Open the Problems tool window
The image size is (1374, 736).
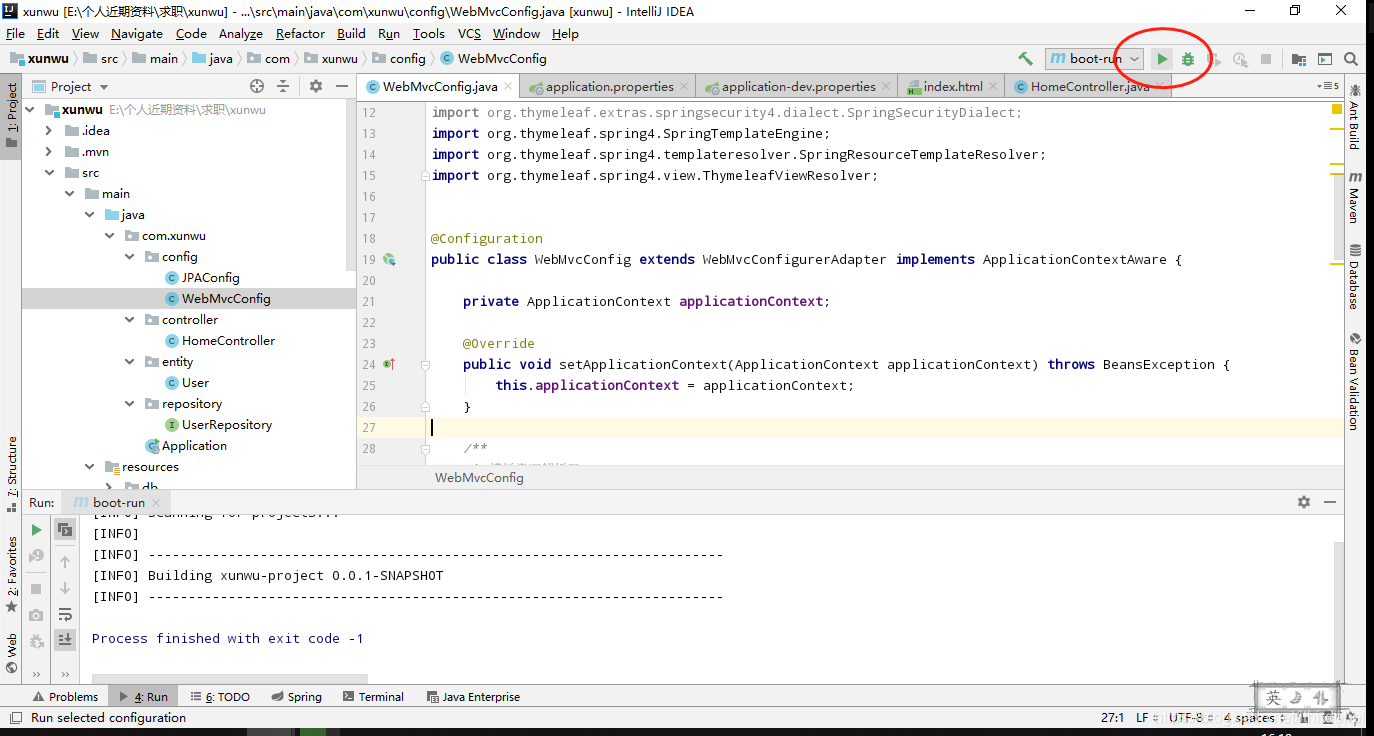tap(65, 697)
